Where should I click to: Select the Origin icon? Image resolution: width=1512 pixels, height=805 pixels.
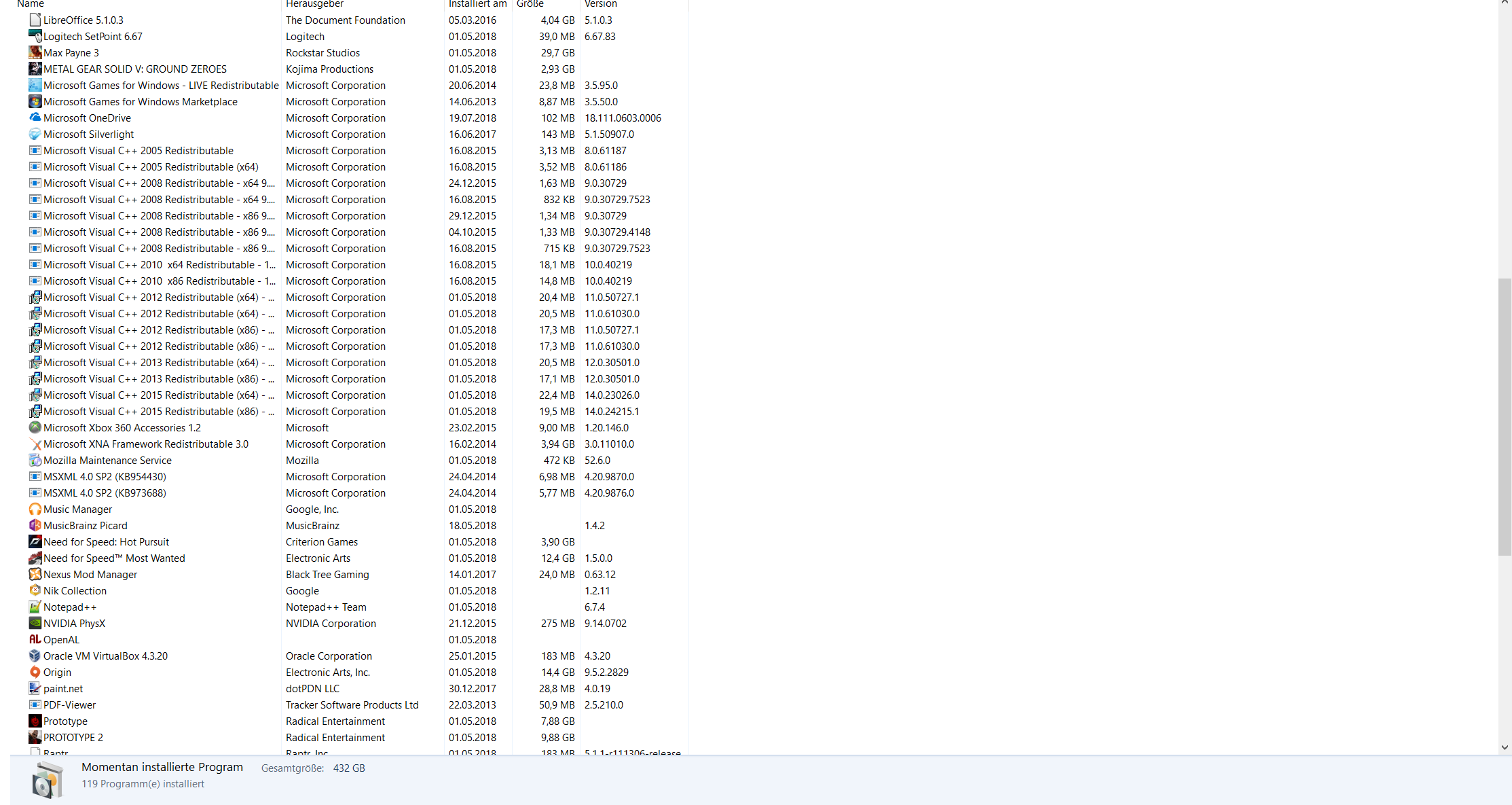[x=35, y=672]
